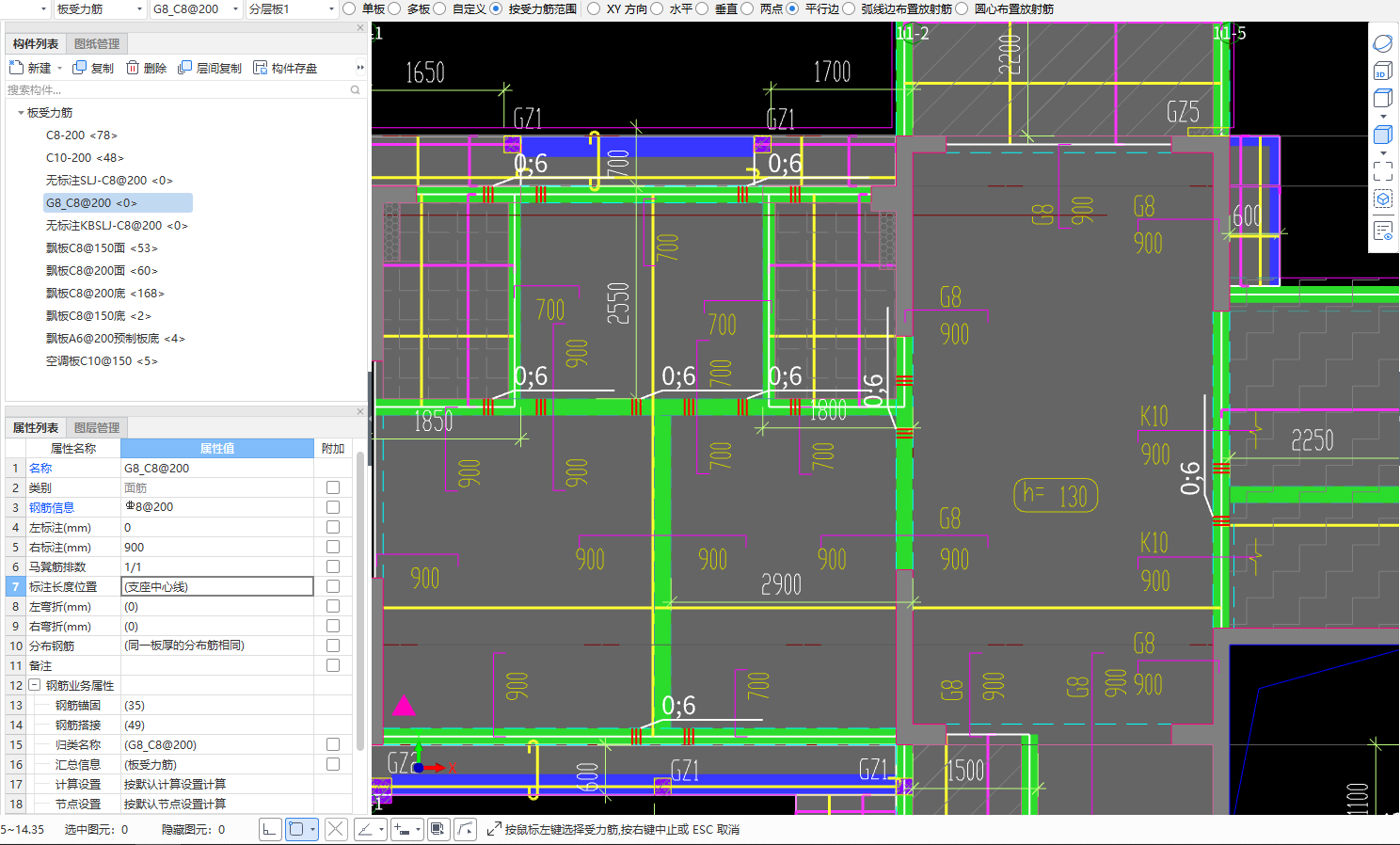
Task: Select the C10-200 <48> component
Action: click(x=85, y=158)
